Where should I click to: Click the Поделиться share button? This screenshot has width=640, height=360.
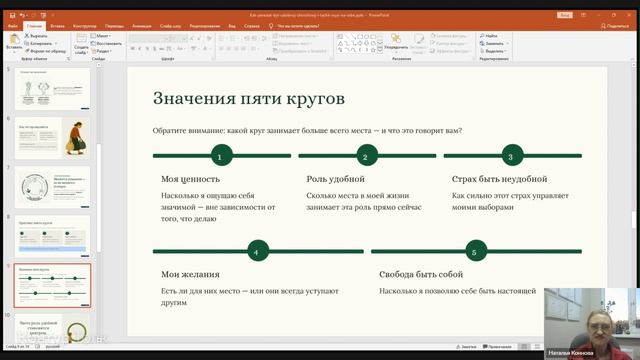615,26
